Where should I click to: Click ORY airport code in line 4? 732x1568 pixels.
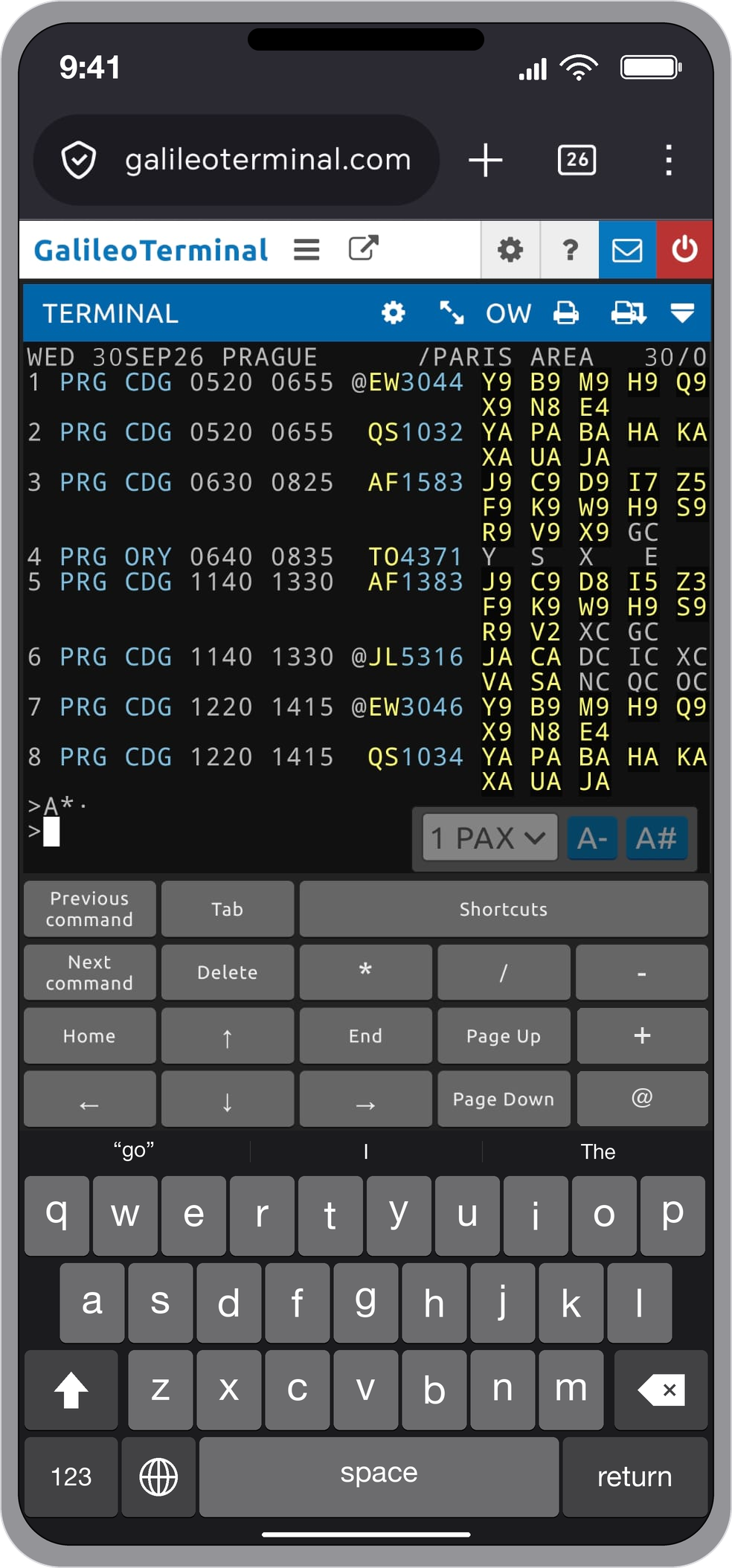point(148,557)
